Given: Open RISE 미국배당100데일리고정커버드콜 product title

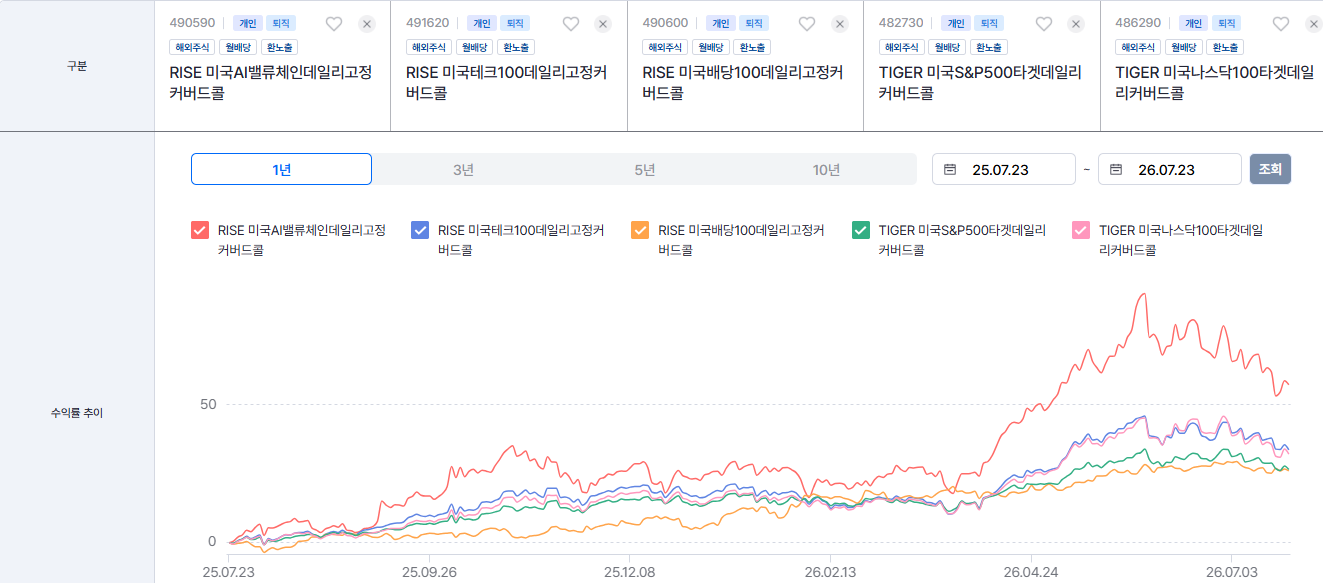Looking at the screenshot, I should click(x=743, y=82).
